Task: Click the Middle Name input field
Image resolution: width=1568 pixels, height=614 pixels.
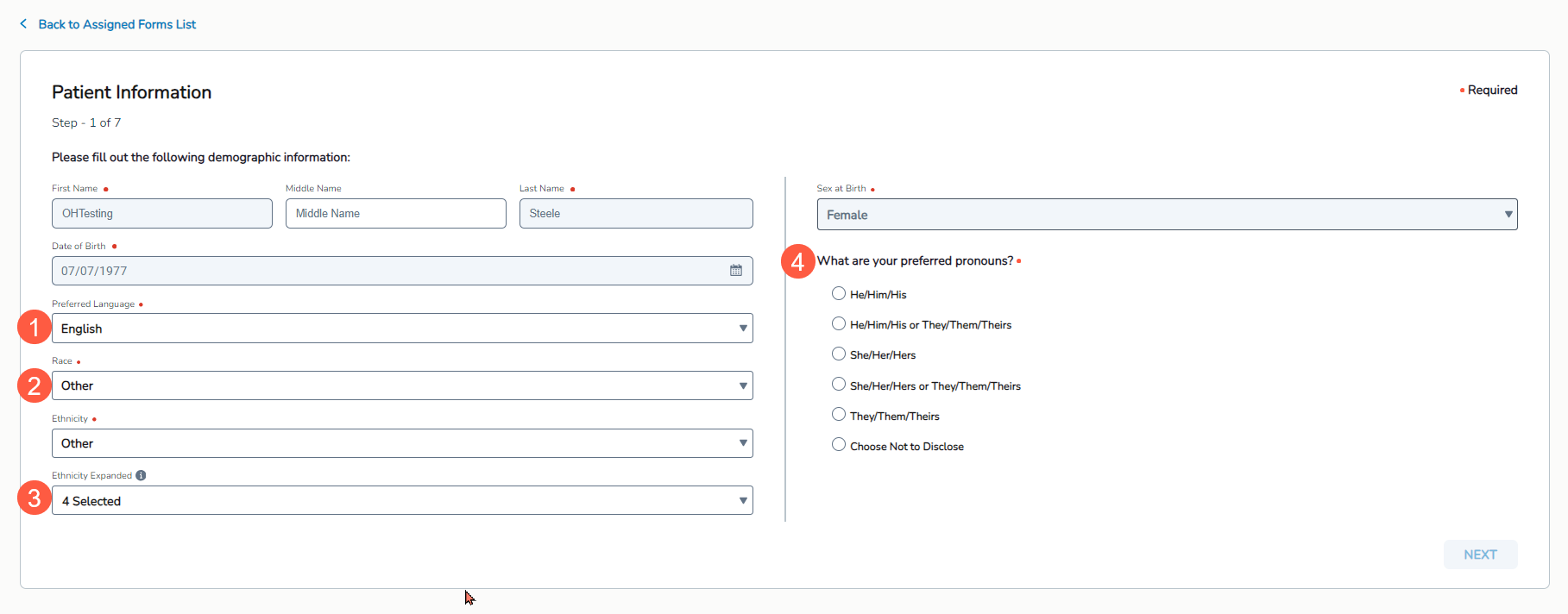Action: pos(395,214)
